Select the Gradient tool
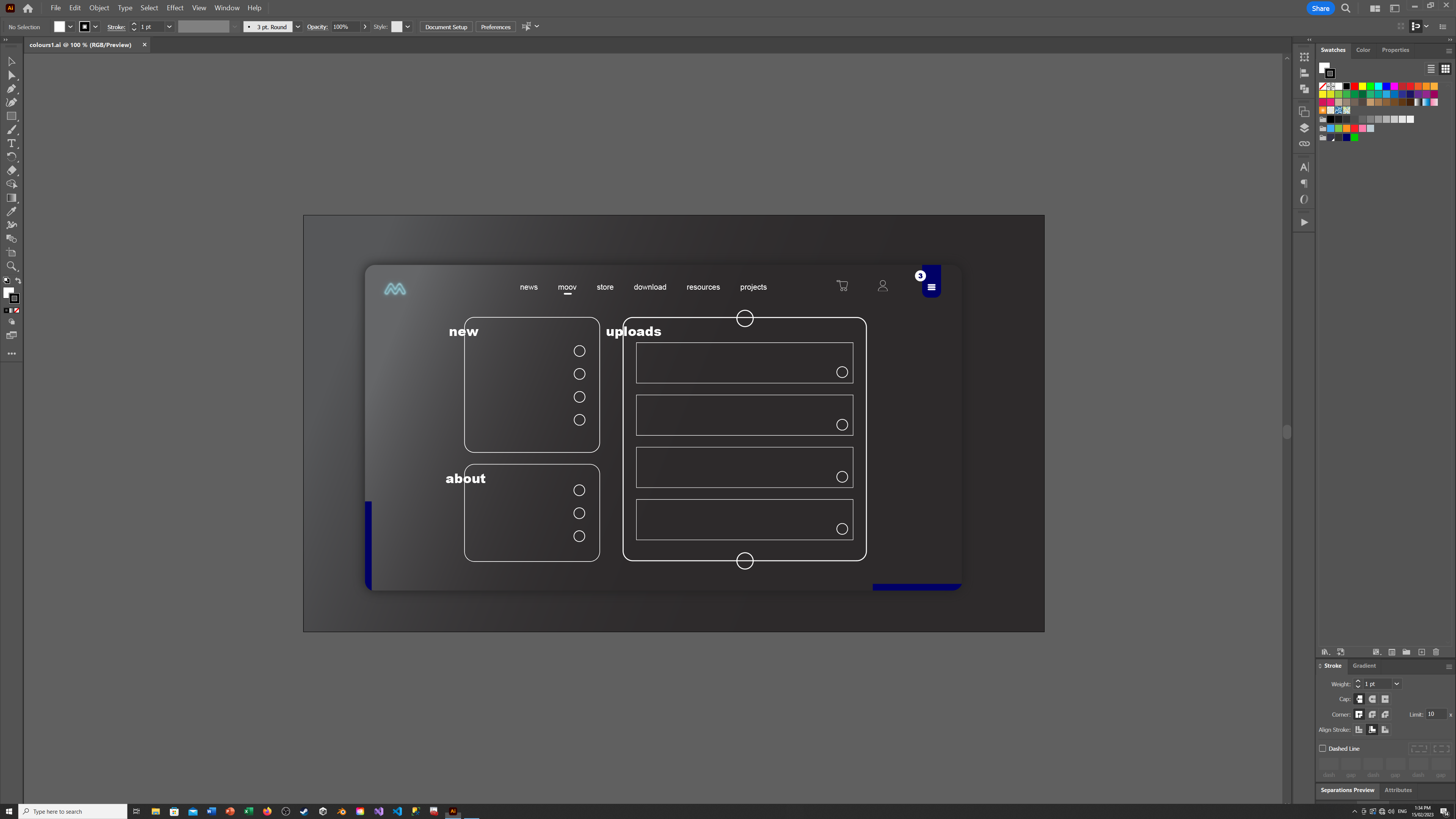1456x819 pixels. [x=11, y=198]
